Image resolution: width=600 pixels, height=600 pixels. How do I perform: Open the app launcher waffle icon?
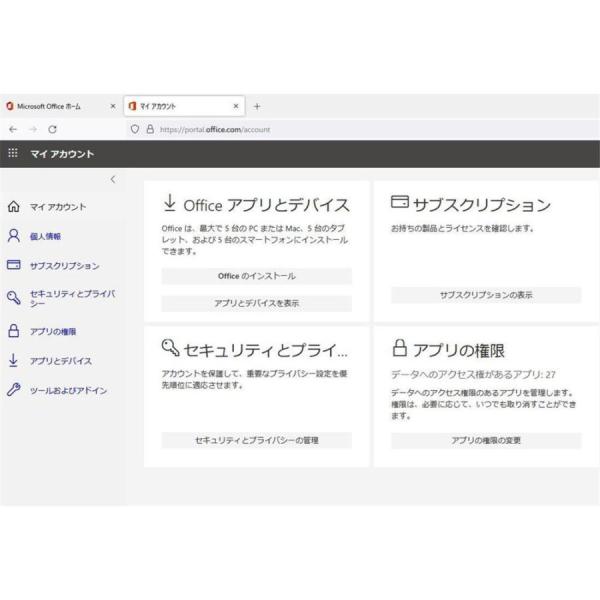pyautogui.click(x=13, y=153)
